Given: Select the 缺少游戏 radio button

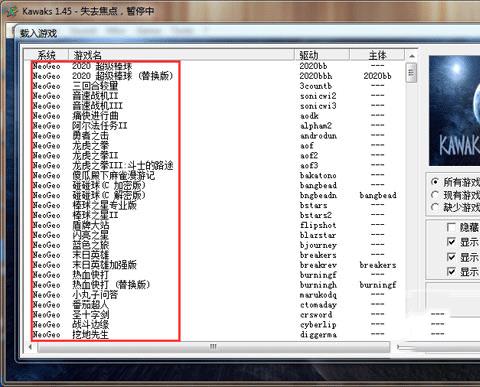Looking at the screenshot, I should [435, 207].
